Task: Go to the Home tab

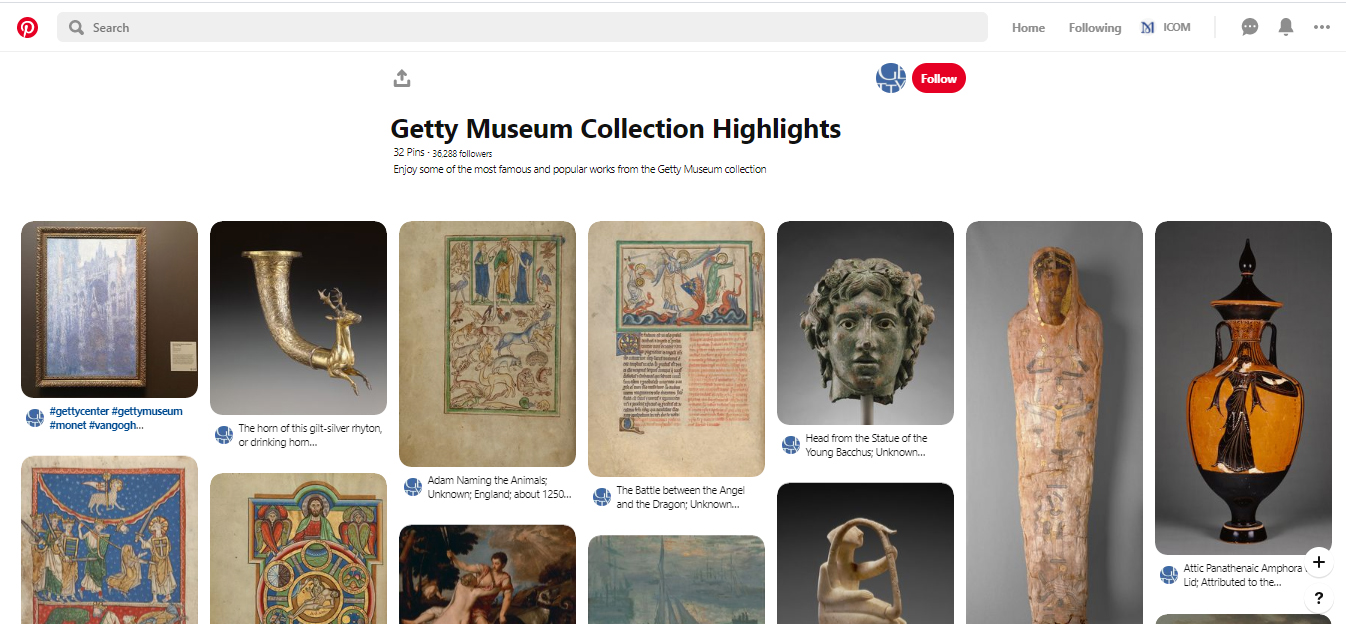Action: pyautogui.click(x=1028, y=28)
